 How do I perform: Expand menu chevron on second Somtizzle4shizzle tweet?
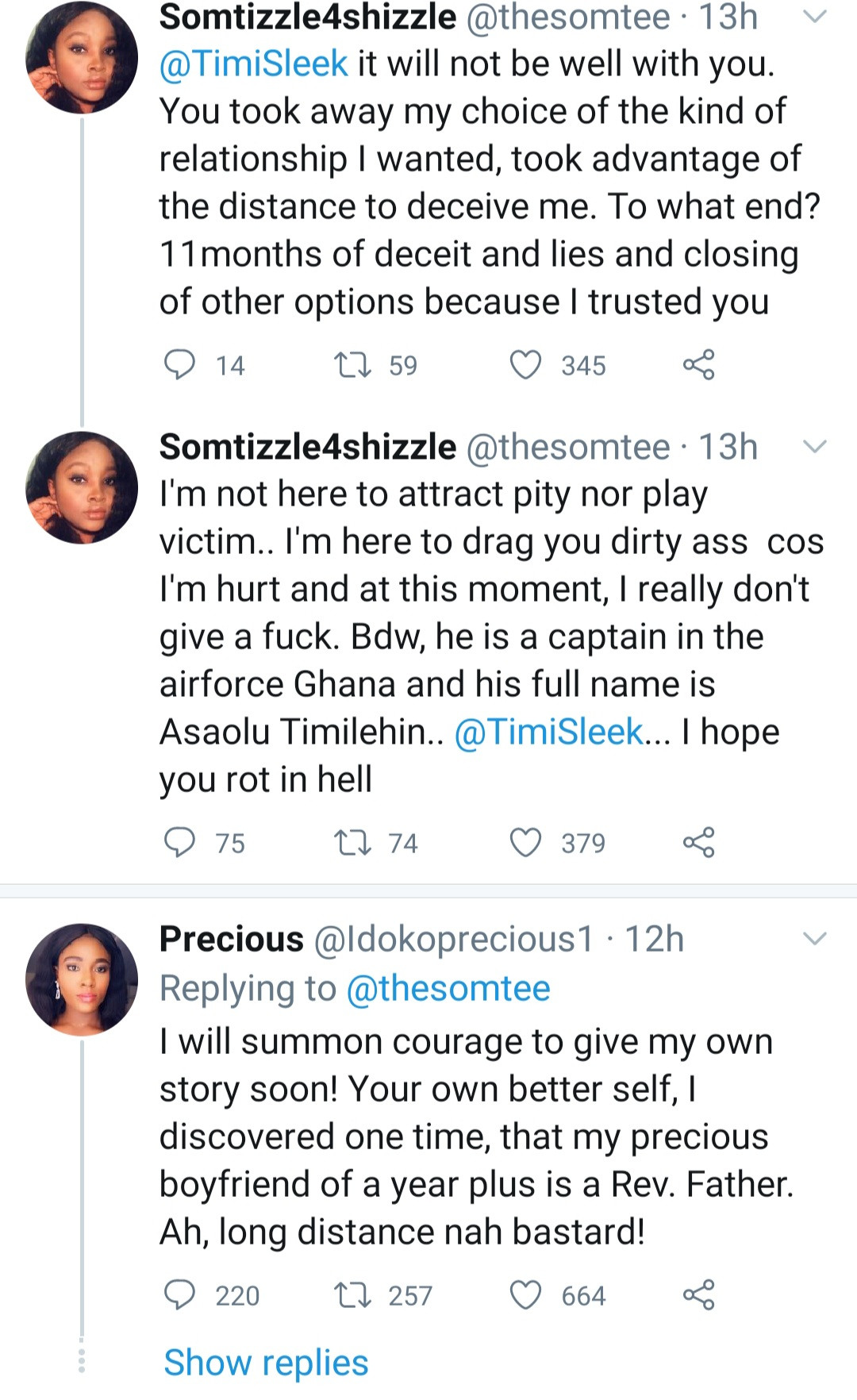point(815,447)
